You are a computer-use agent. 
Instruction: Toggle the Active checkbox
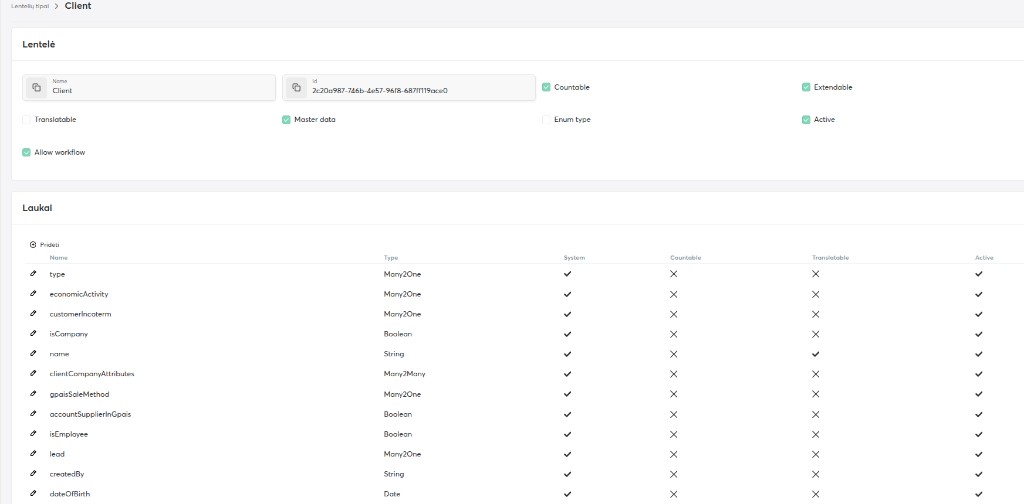pyautogui.click(x=807, y=119)
